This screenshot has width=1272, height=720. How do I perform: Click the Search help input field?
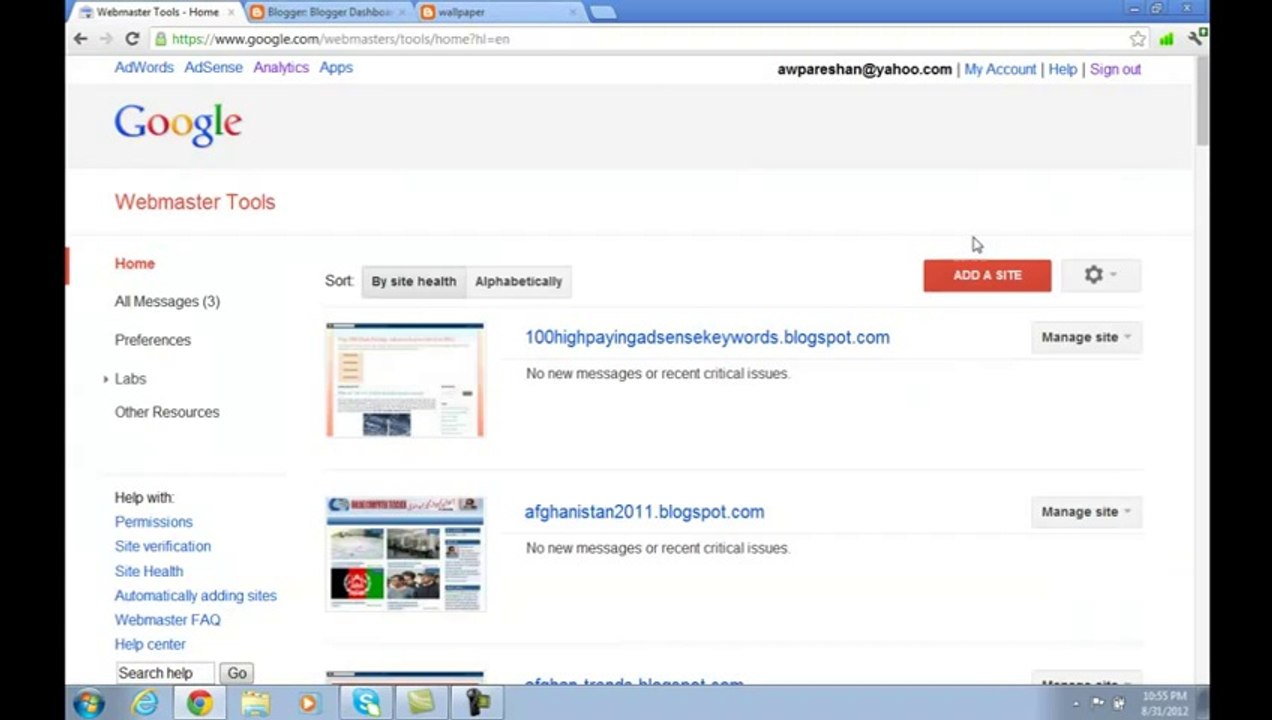click(165, 673)
